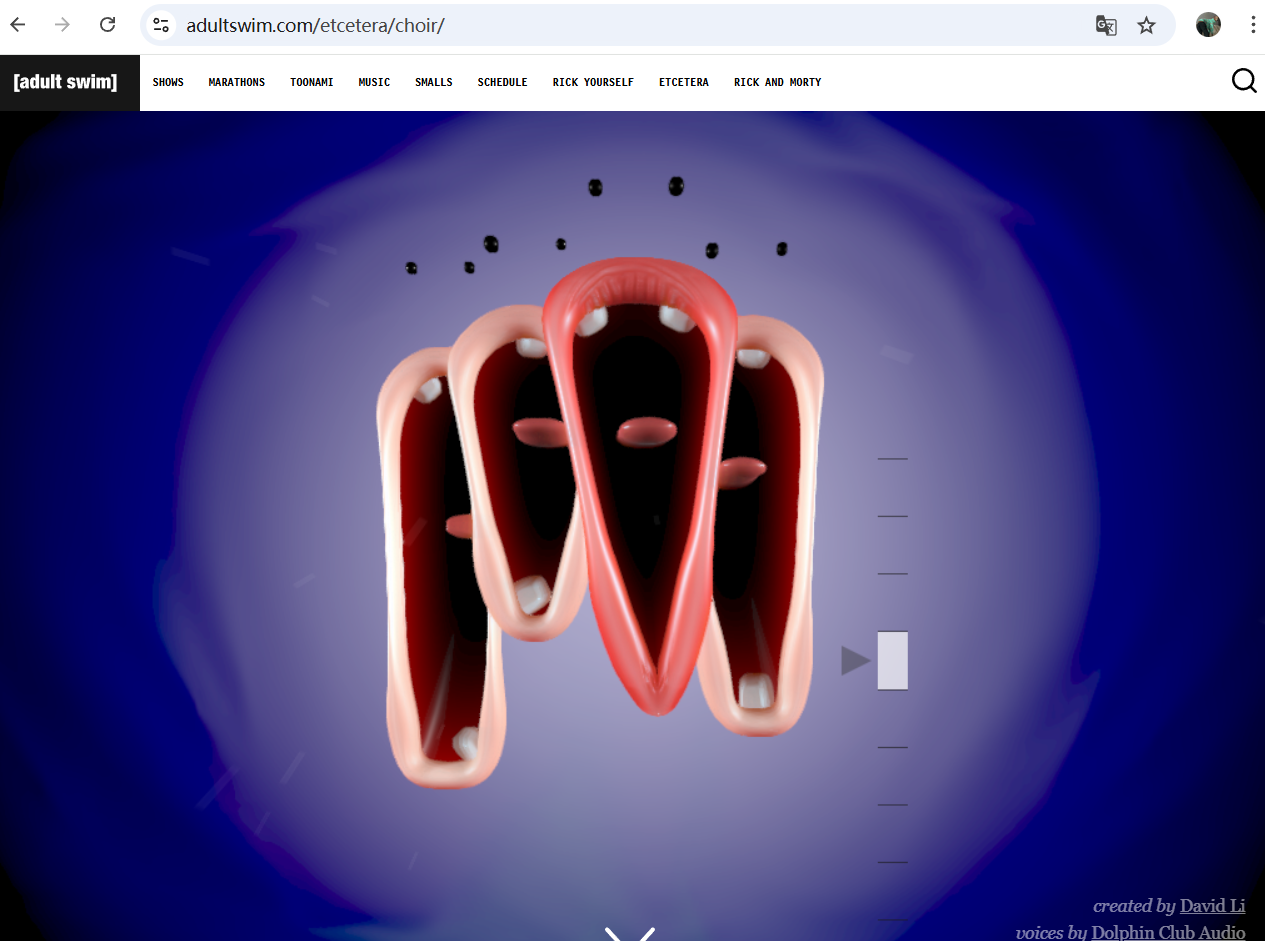
Task: Click the translate page icon
Action: click(x=1106, y=26)
